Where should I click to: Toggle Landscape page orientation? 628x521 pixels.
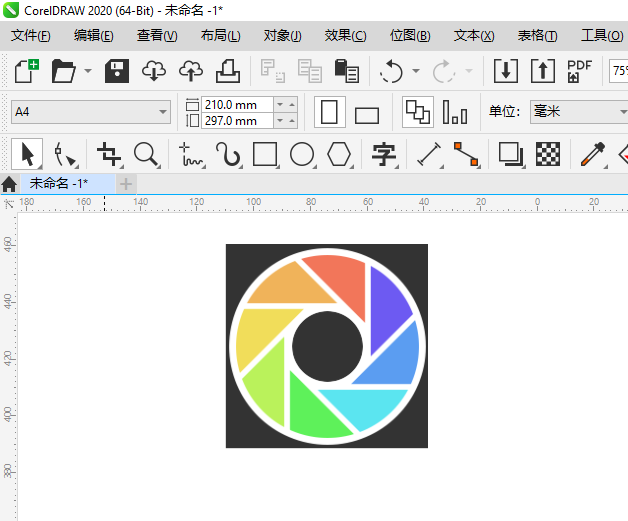[367, 115]
